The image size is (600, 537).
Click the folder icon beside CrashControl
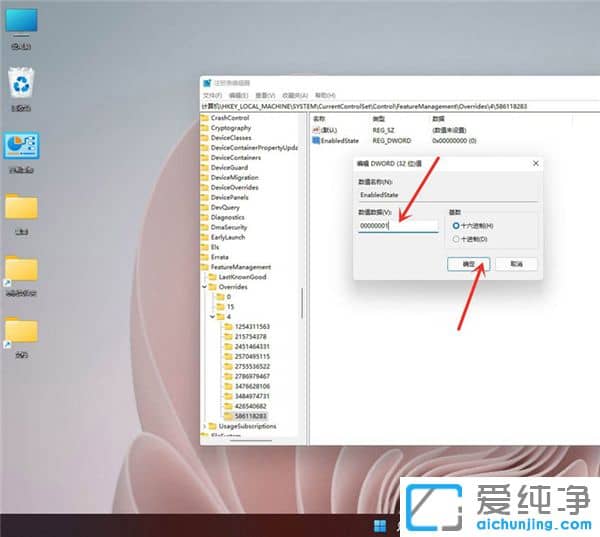point(205,118)
